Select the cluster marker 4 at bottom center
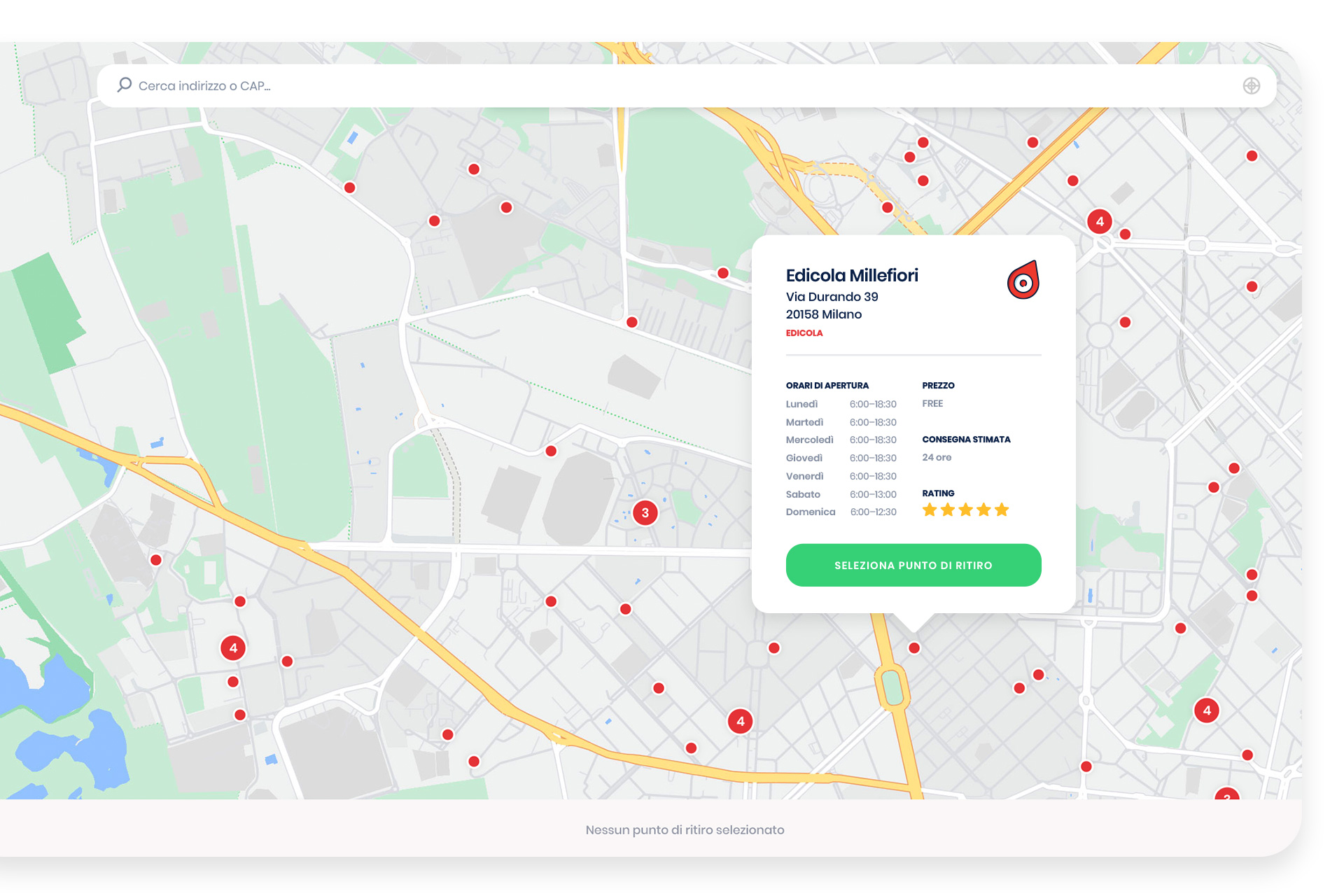 pyautogui.click(x=740, y=720)
